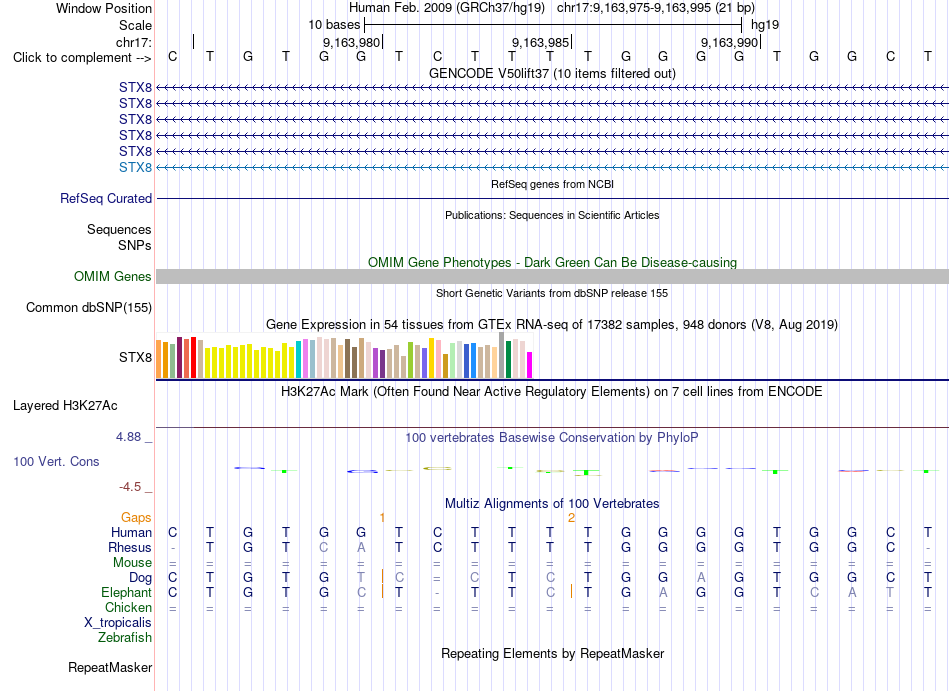Click the orange gap marker 1 in Gaps row
This screenshot has width=950, height=691.
[382, 517]
